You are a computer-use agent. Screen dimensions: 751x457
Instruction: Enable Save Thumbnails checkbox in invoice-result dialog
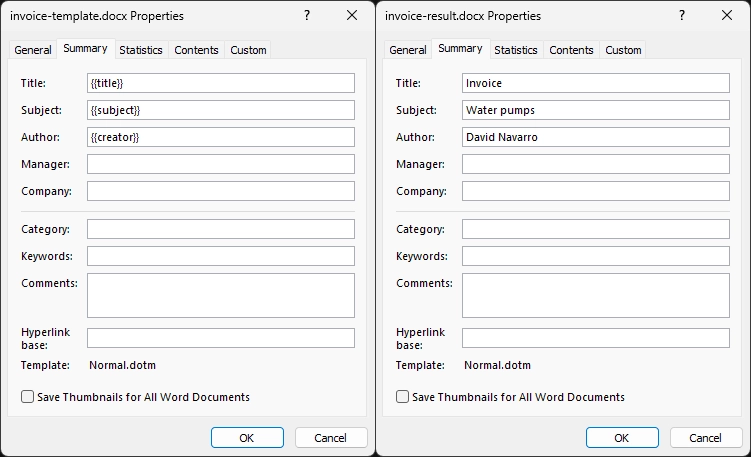tap(402, 397)
